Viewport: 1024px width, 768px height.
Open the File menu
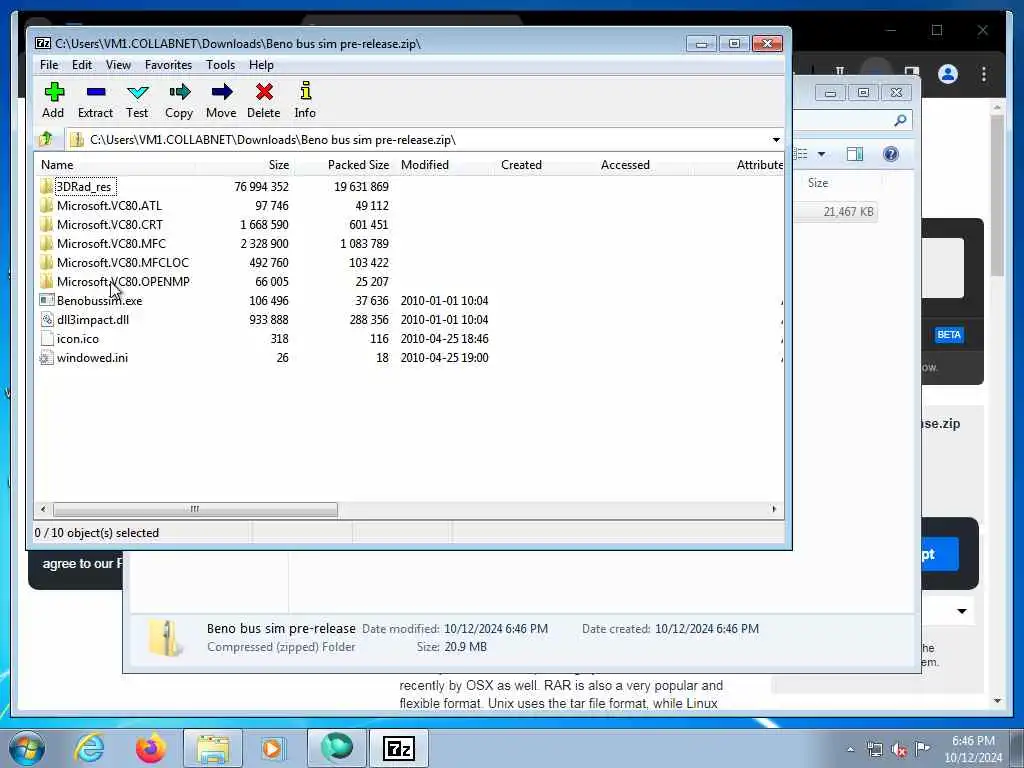[49, 65]
